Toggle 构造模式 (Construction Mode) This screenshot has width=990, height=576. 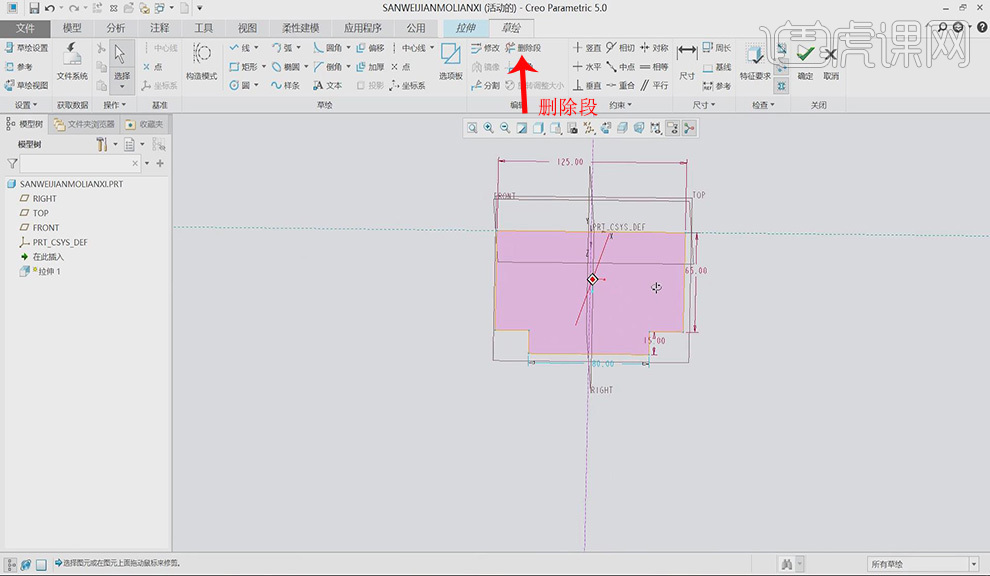click(x=201, y=59)
